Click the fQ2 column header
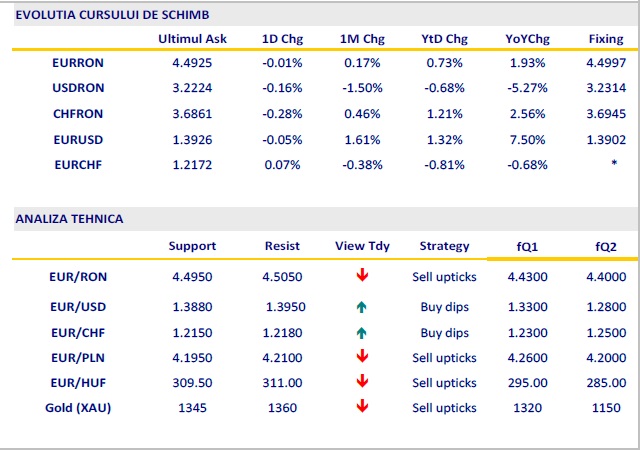This screenshot has height=450, width=640. pyautogui.click(x=606, y=246)
